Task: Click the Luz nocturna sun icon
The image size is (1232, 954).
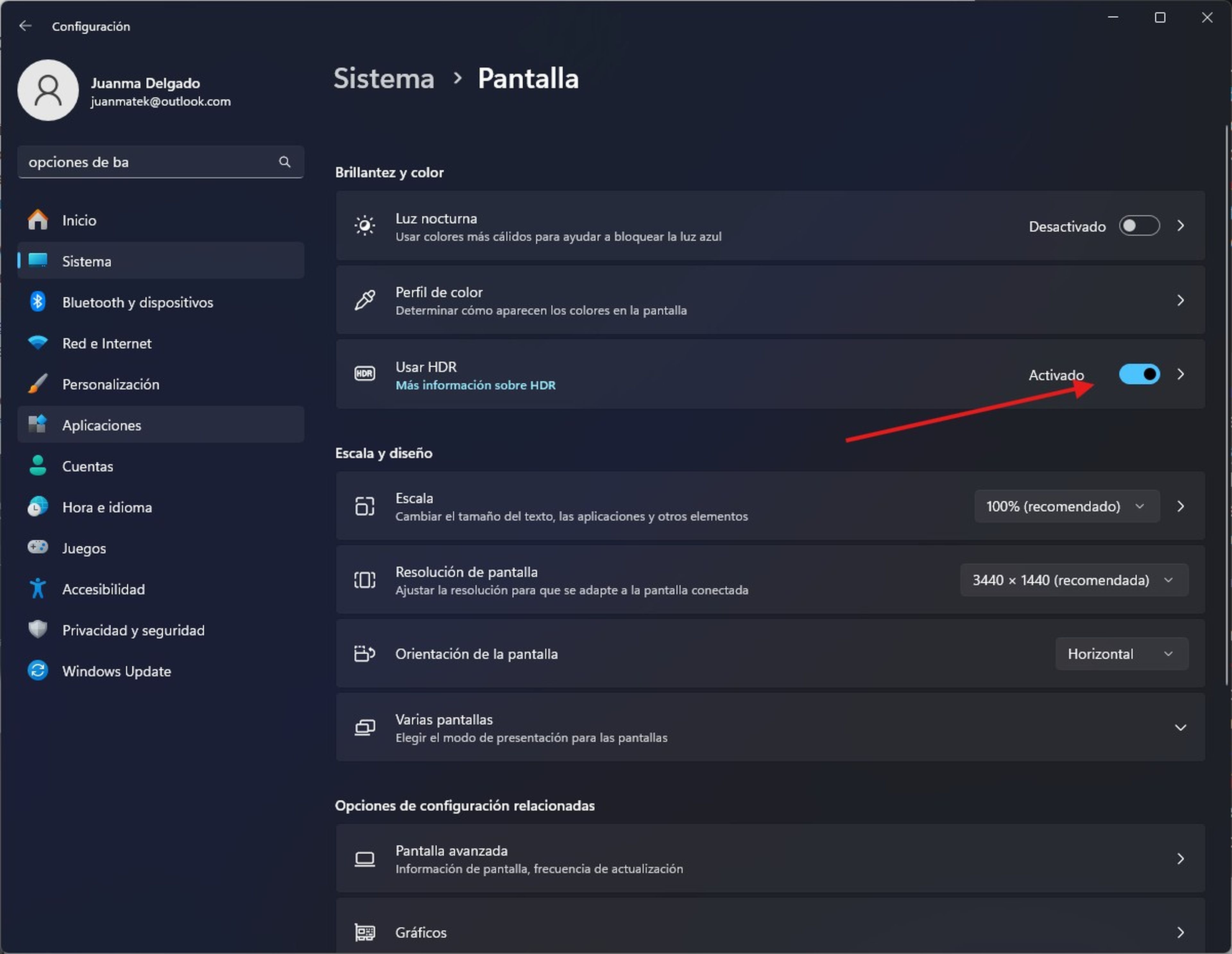Action: point(364,226)
